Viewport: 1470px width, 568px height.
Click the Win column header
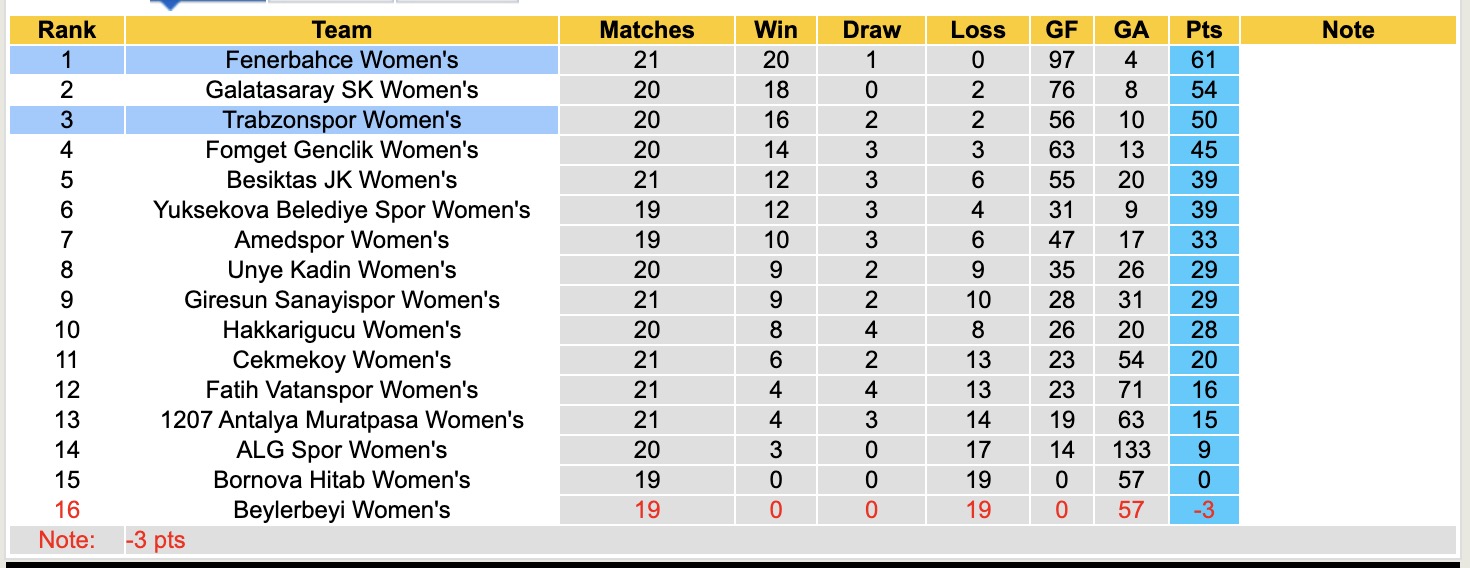click(x=776, y=30)
